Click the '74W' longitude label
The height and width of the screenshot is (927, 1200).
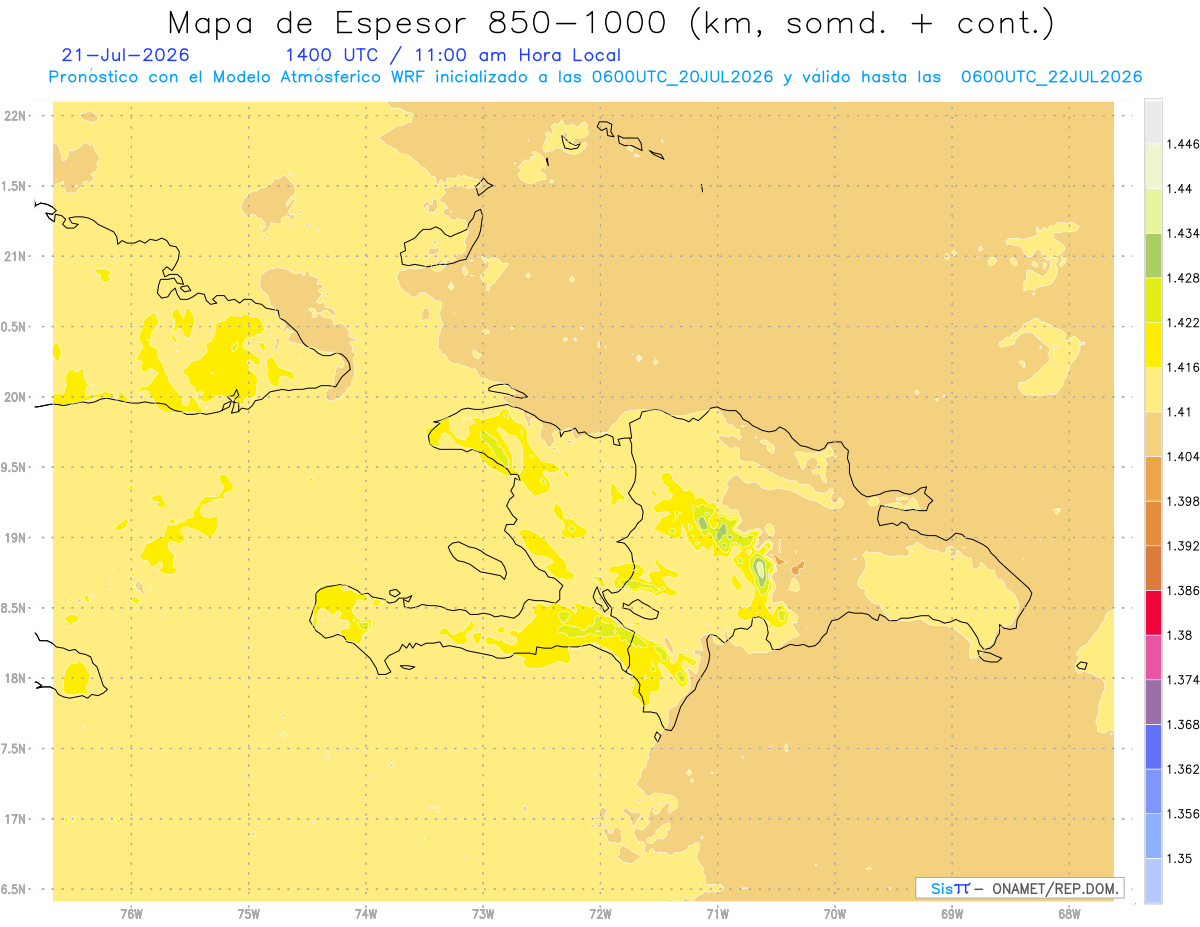pyautogui.click(x=366, y=914)
